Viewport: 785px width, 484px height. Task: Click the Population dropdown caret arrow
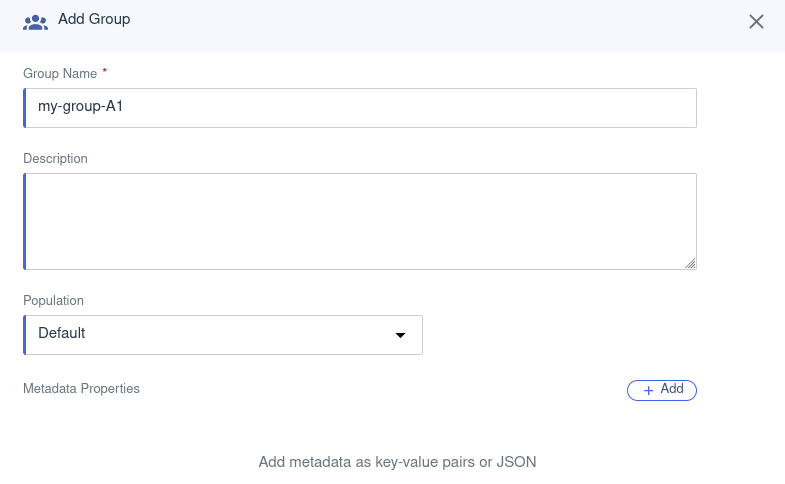pos(400,335)
